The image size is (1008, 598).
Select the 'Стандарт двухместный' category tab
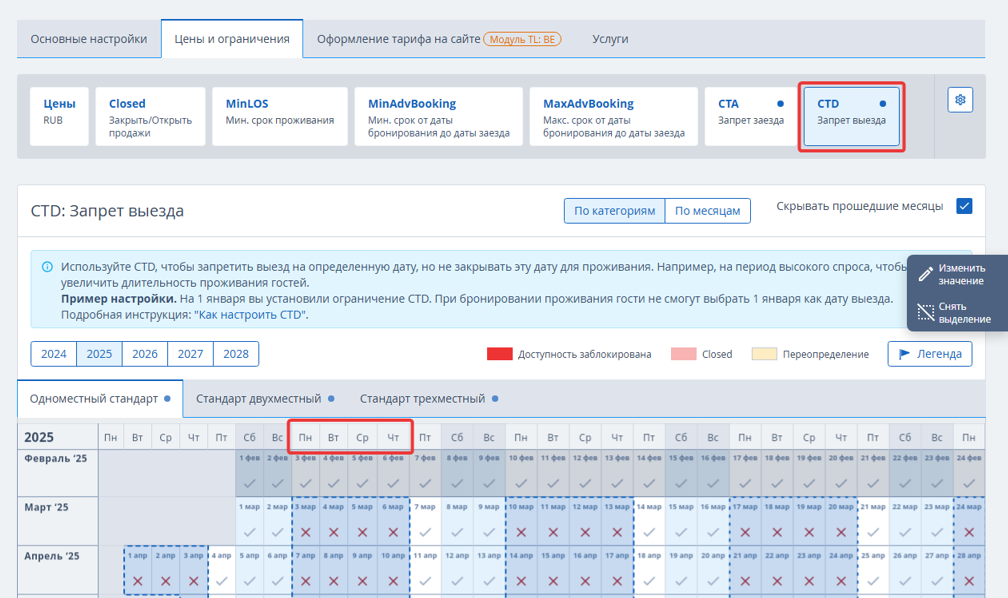point(265,399)
